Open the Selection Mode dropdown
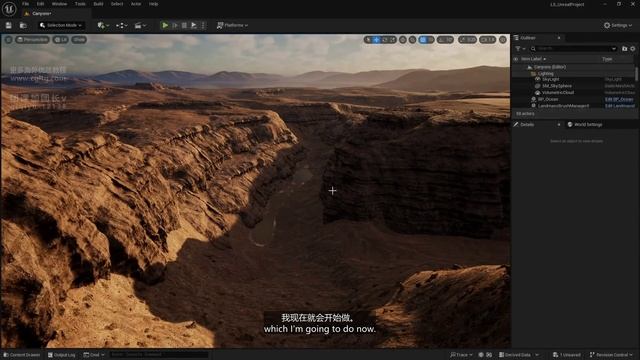Image resolution: width=640 pixels, height=360 pixels. 61,25
